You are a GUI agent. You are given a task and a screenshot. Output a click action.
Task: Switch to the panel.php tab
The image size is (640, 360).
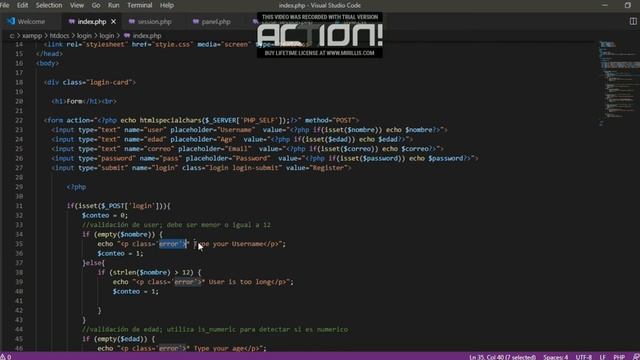pyautogui.click(x=216, y=22)
